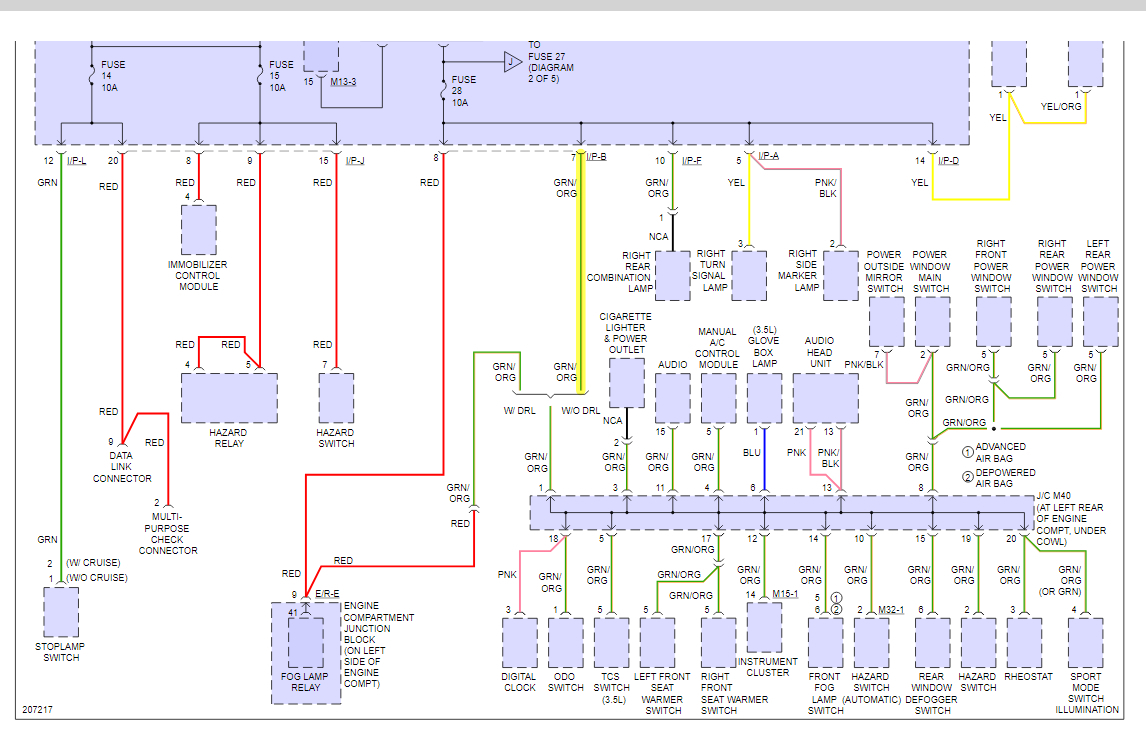1146x743 pixels.
Task: Open the I/P-L connector reference
Action: 77,160
